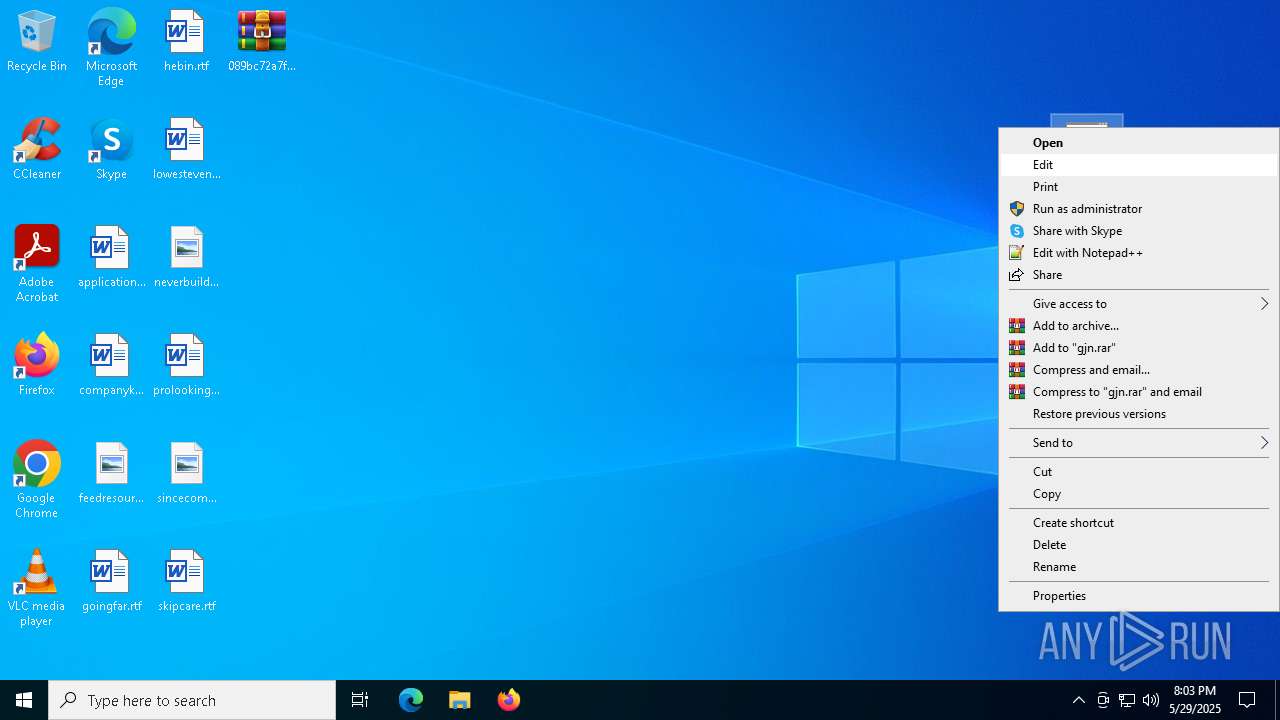Open Properties from the context menu
This screenshot has height=720, width=1280.
[1139, 596]
